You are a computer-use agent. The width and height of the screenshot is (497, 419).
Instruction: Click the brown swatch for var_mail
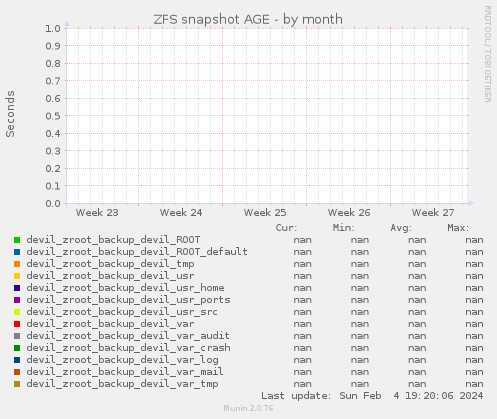(17, 372)
